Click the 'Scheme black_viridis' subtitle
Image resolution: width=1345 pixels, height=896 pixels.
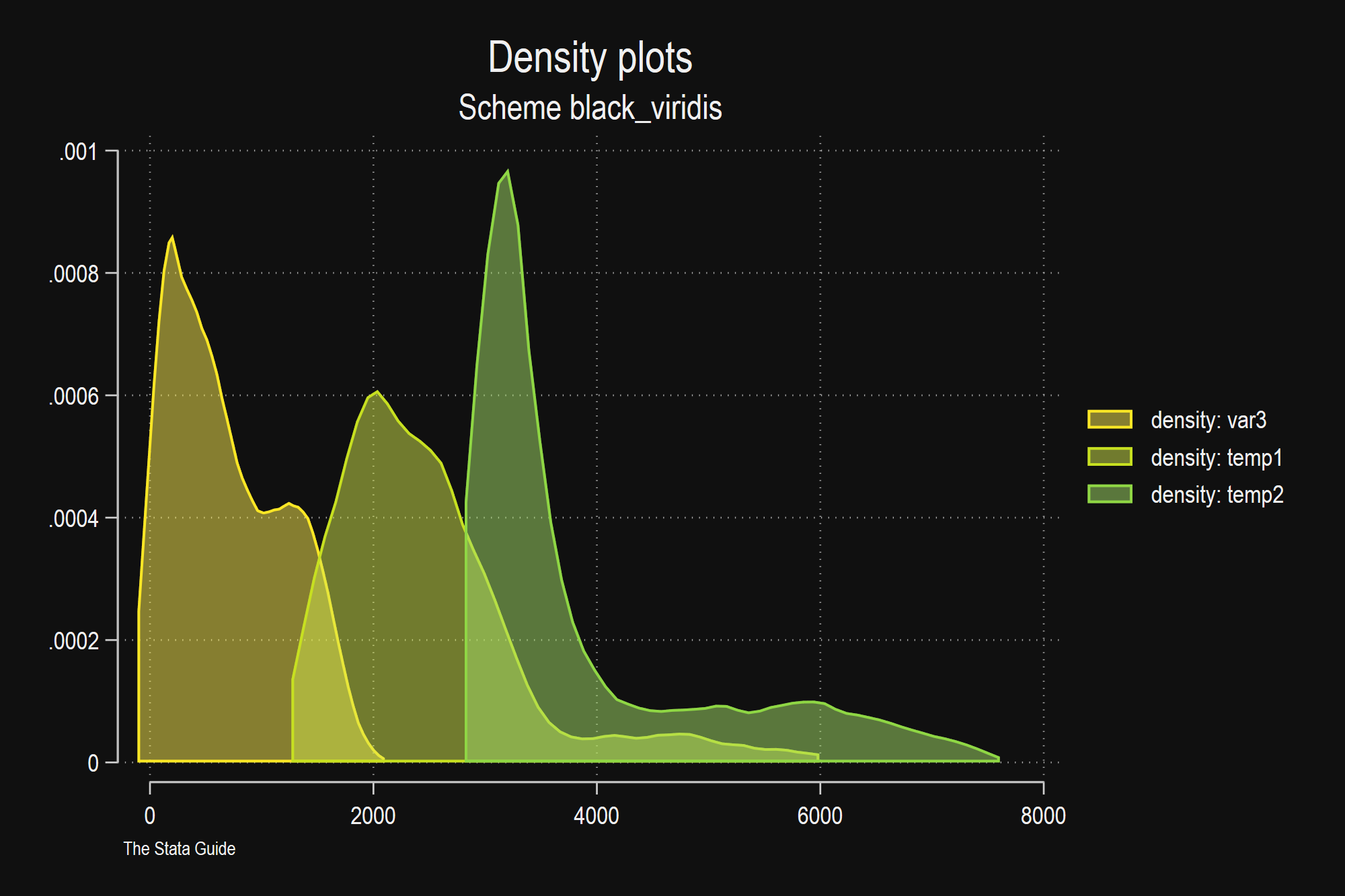click(590, 108)
